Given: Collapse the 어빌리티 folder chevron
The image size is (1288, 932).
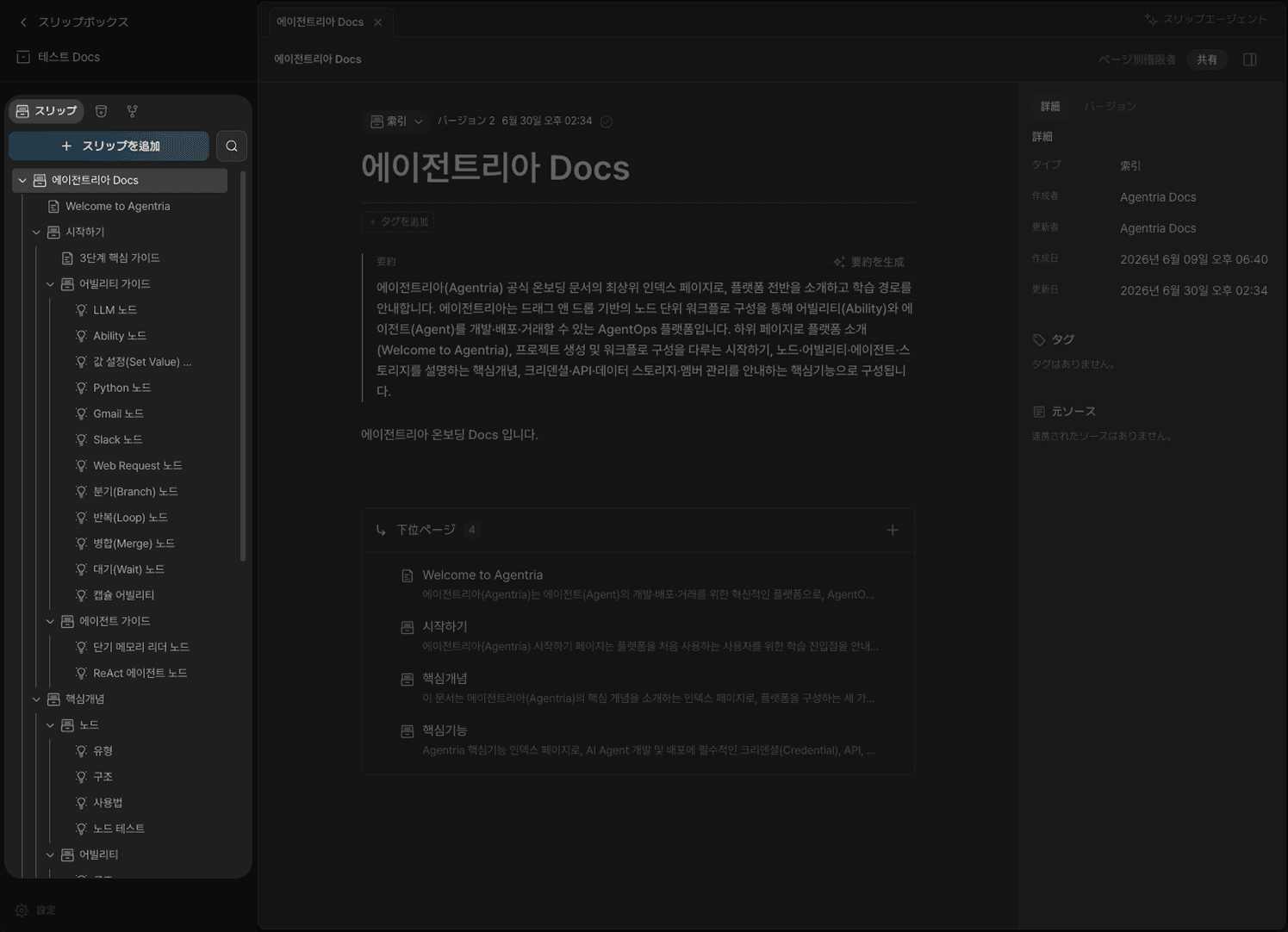Looking at the screenshot, I should coord(50,854).
